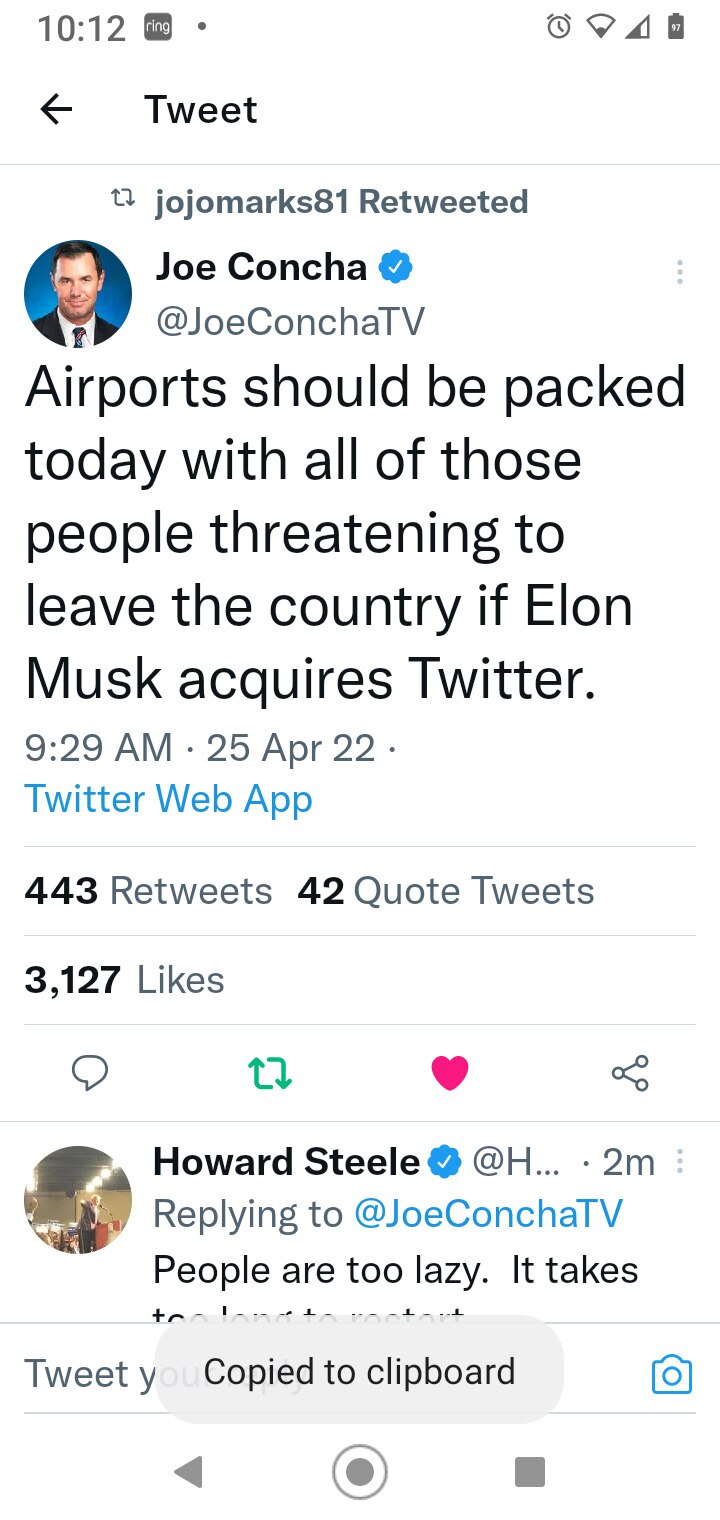The width and height of the screenshot is (720, 1520).
Task: Open the three-dot menu on Joe Concha's tweet
Action: pyautogui.click(x=679, y=271)
